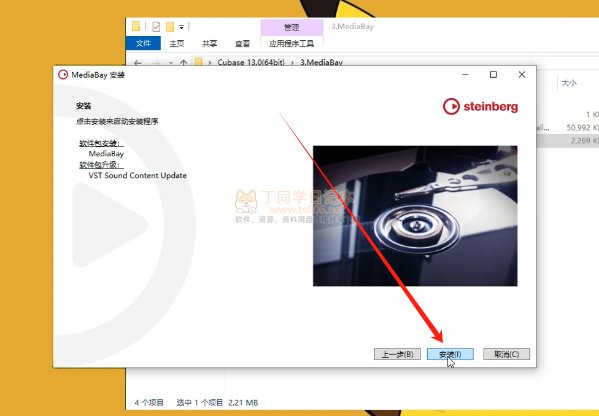This screenshot has height=416, width=599.
Task: Click the new folder quick-access icon in Explorer
Action: 170,27
